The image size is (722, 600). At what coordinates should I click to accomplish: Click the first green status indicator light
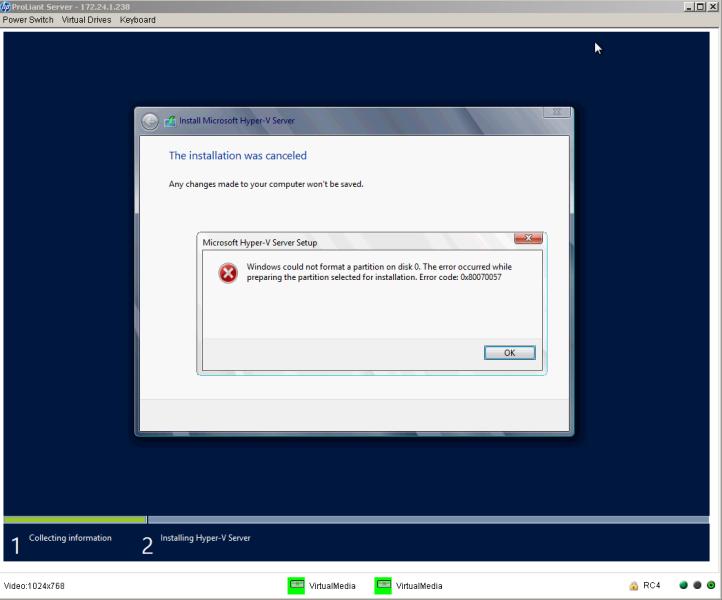[x=683, y=585]
